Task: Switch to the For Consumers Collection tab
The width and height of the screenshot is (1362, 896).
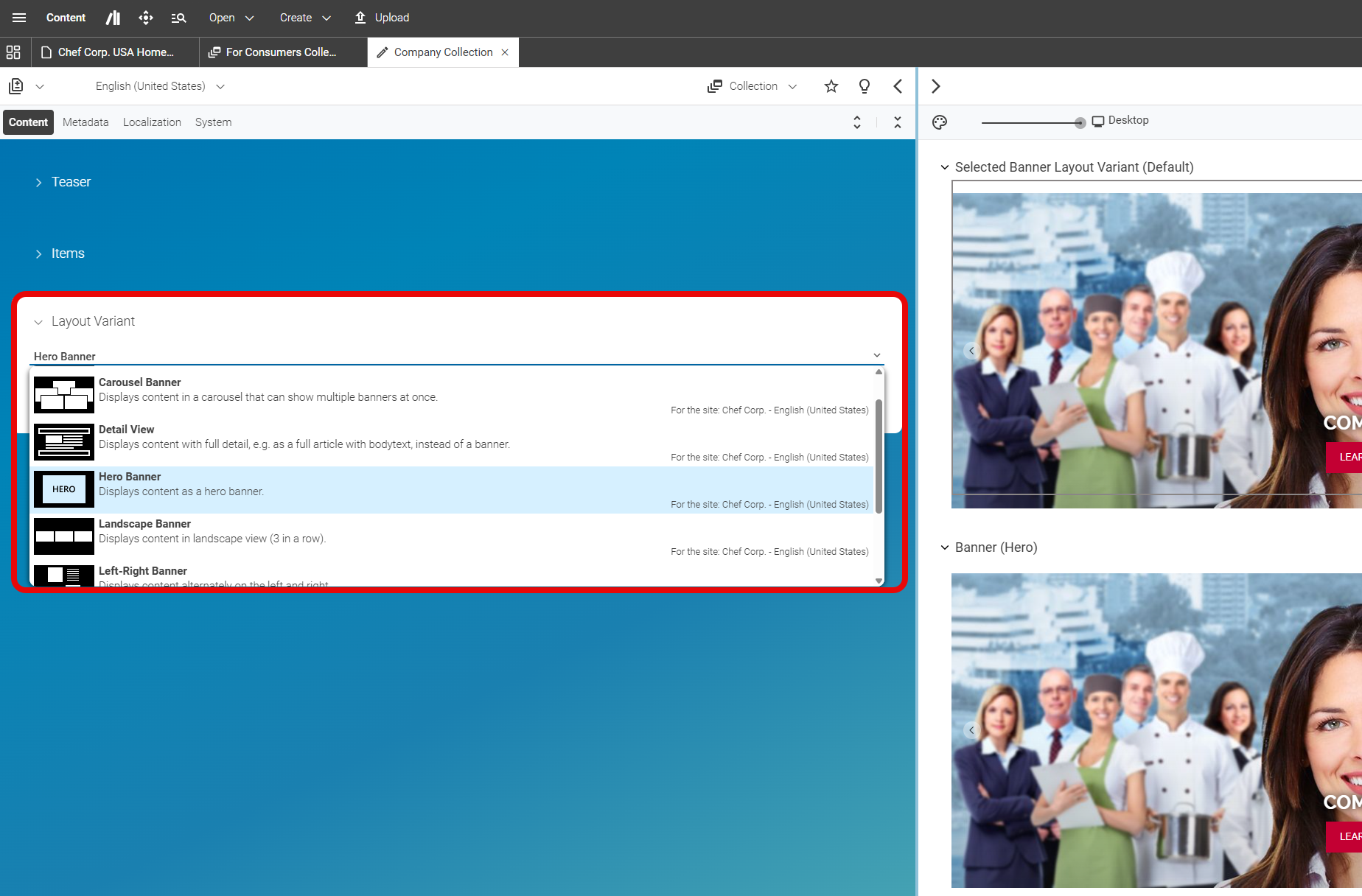Action: tap(280, 52)
